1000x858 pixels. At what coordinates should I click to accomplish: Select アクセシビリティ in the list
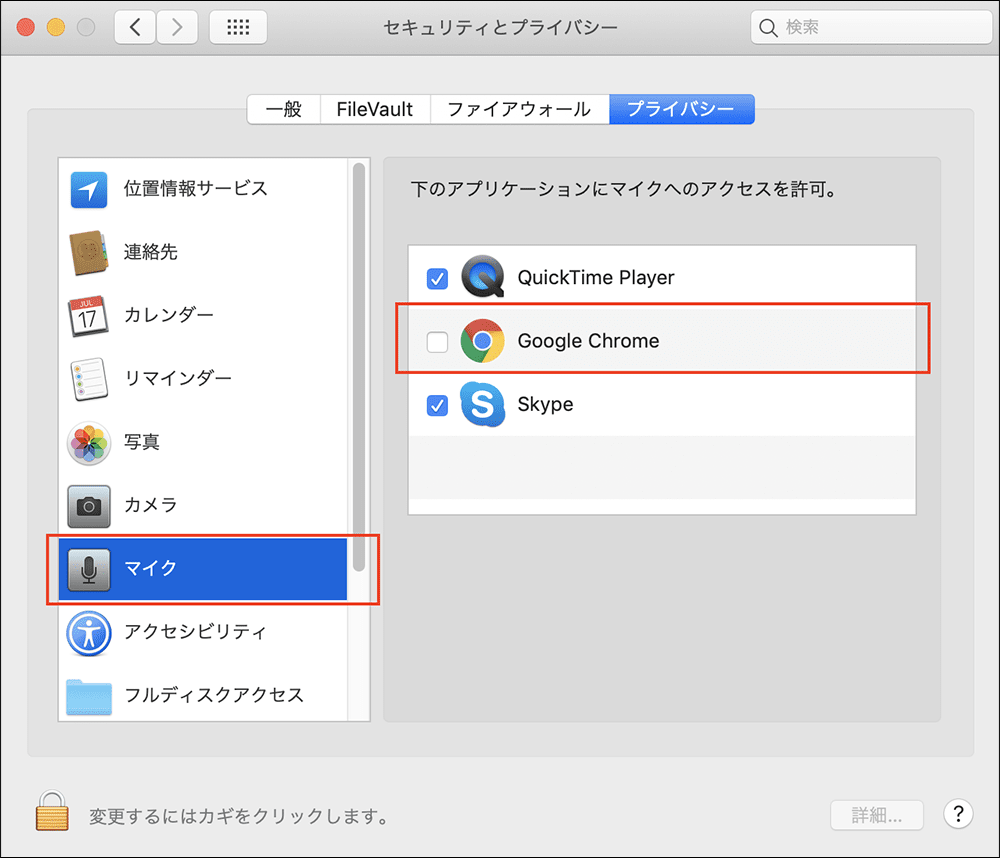[x=203, y=633]
